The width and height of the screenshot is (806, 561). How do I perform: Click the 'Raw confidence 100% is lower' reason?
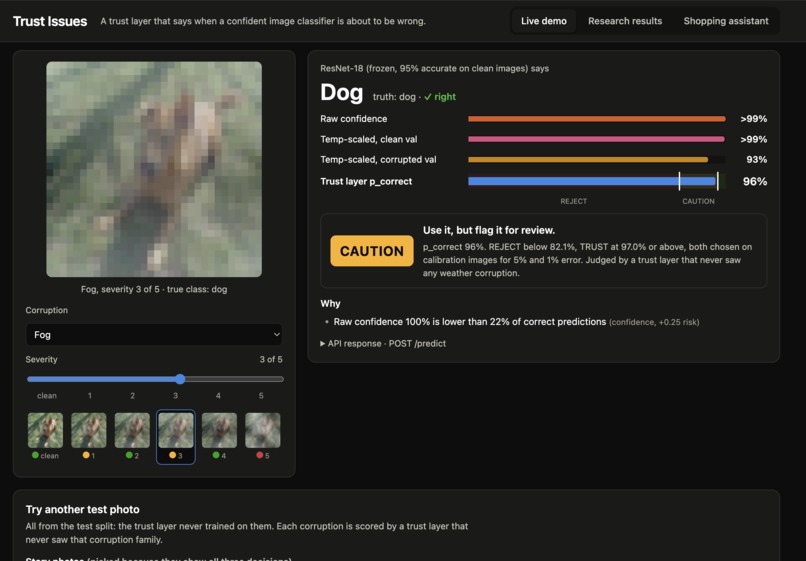[x=470, y=322]
